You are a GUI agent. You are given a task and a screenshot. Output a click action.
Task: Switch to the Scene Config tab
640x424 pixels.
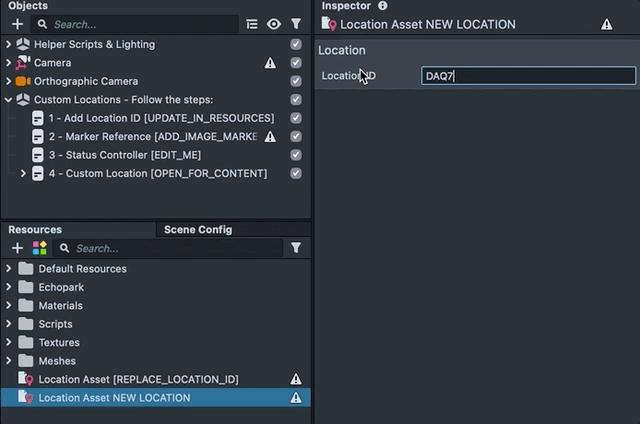pyautogui.click(x=197, y=229)
